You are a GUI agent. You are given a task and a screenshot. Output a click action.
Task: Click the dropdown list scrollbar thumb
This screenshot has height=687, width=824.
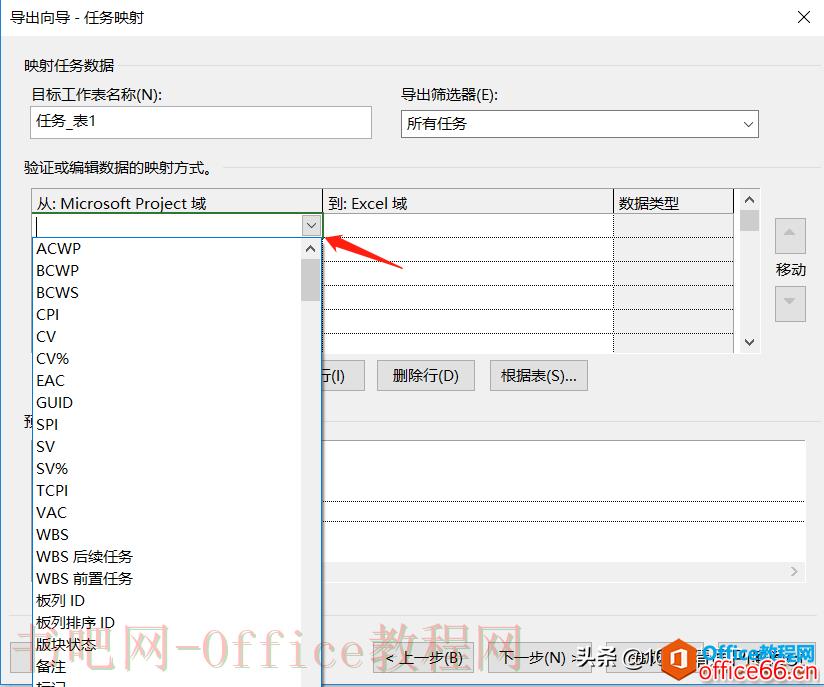[311, 280]
